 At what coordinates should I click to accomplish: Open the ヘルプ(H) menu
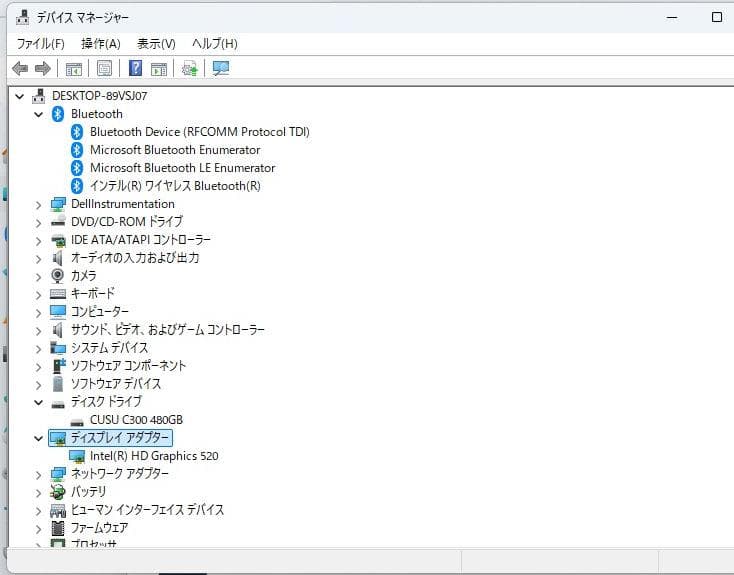tap(215, 44)
